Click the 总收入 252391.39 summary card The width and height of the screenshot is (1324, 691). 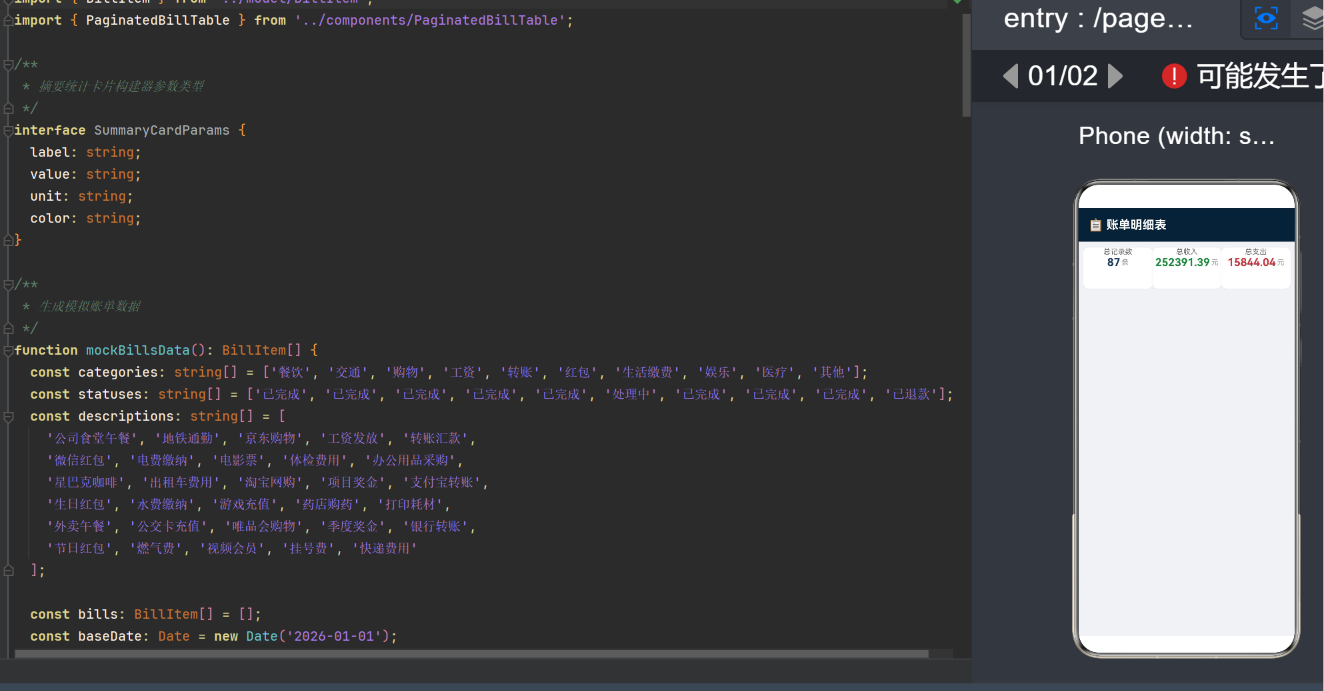pos(1186,267)
